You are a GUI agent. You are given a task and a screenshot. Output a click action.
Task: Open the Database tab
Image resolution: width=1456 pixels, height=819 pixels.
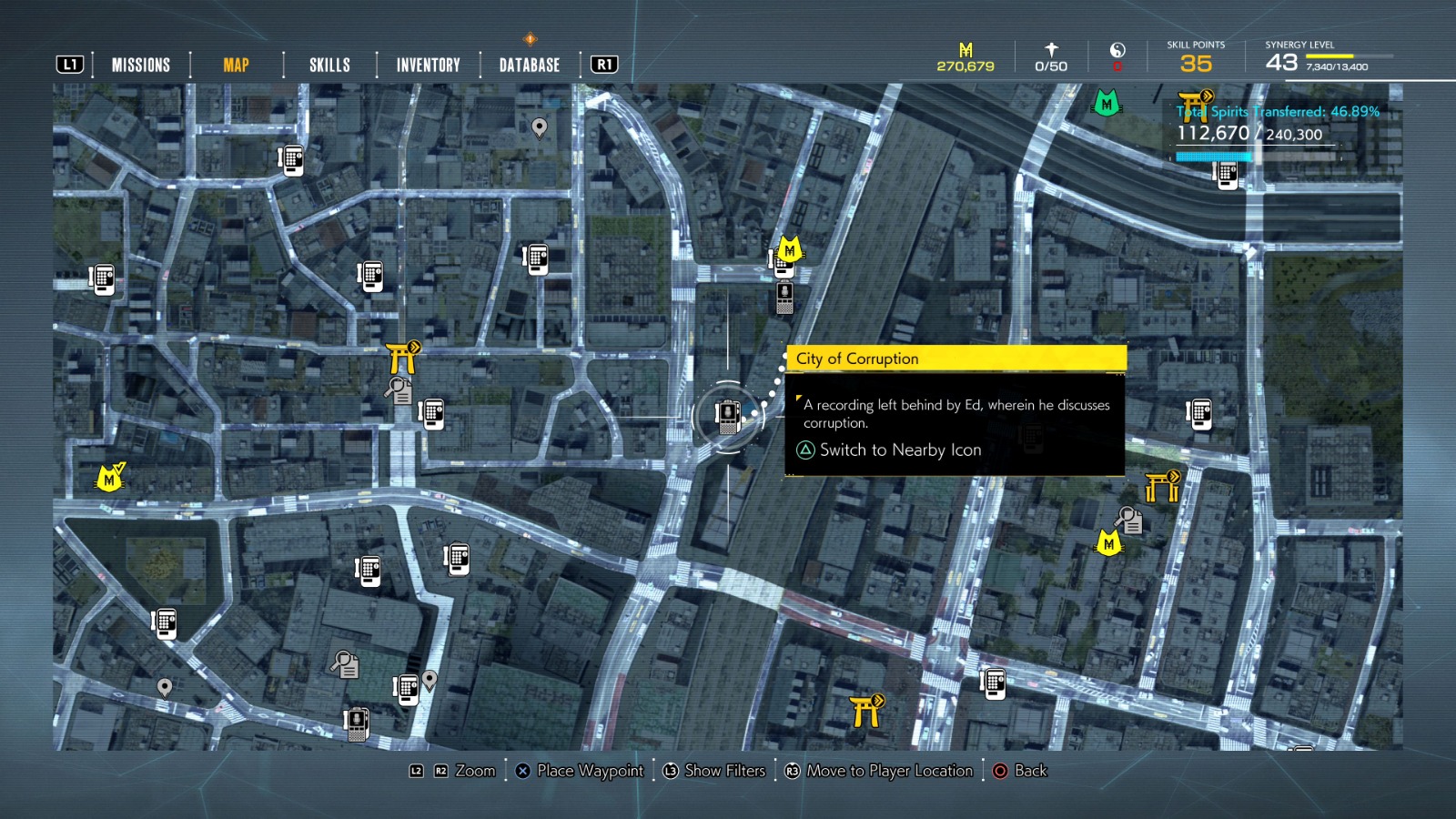[528, 64]
